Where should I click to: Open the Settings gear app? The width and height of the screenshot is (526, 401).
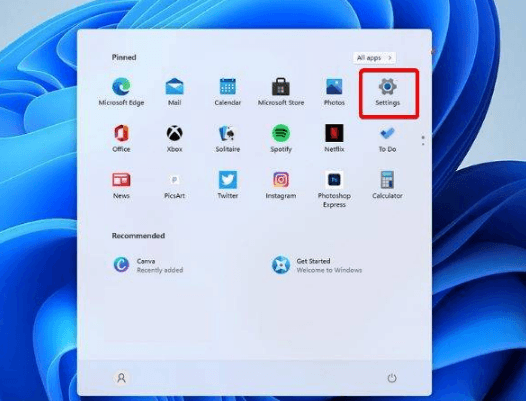387,92
